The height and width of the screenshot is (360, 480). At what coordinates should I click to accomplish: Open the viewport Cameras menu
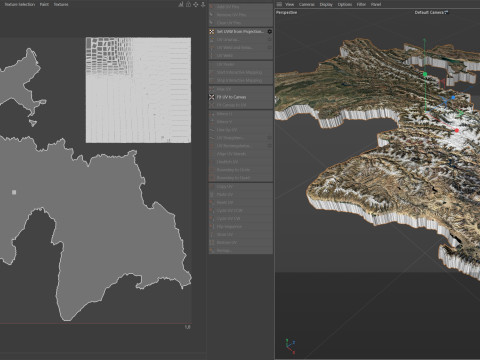pyautogui.click(x=307, y=4)
